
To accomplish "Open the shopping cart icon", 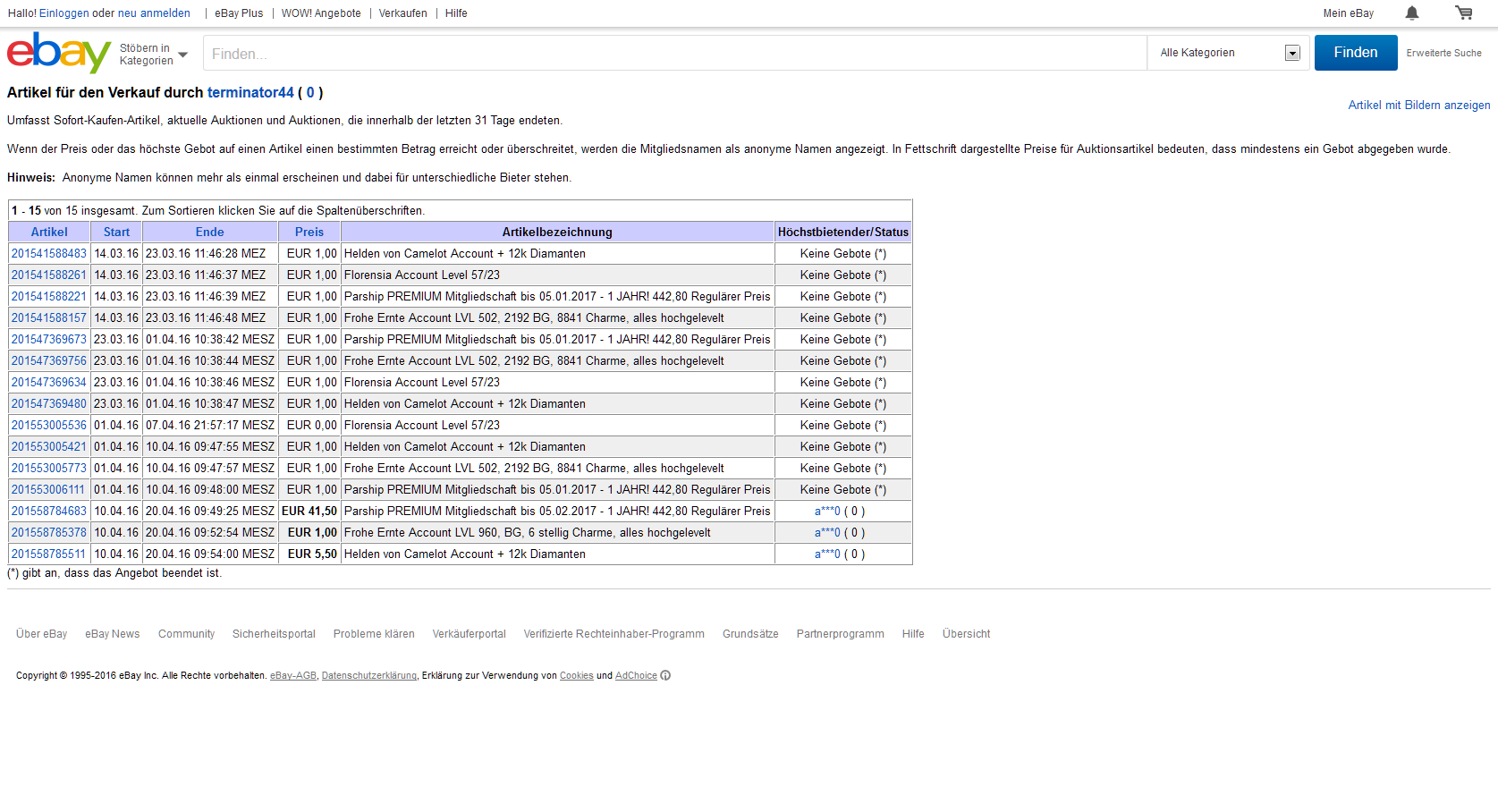I will click(1464, 13).
